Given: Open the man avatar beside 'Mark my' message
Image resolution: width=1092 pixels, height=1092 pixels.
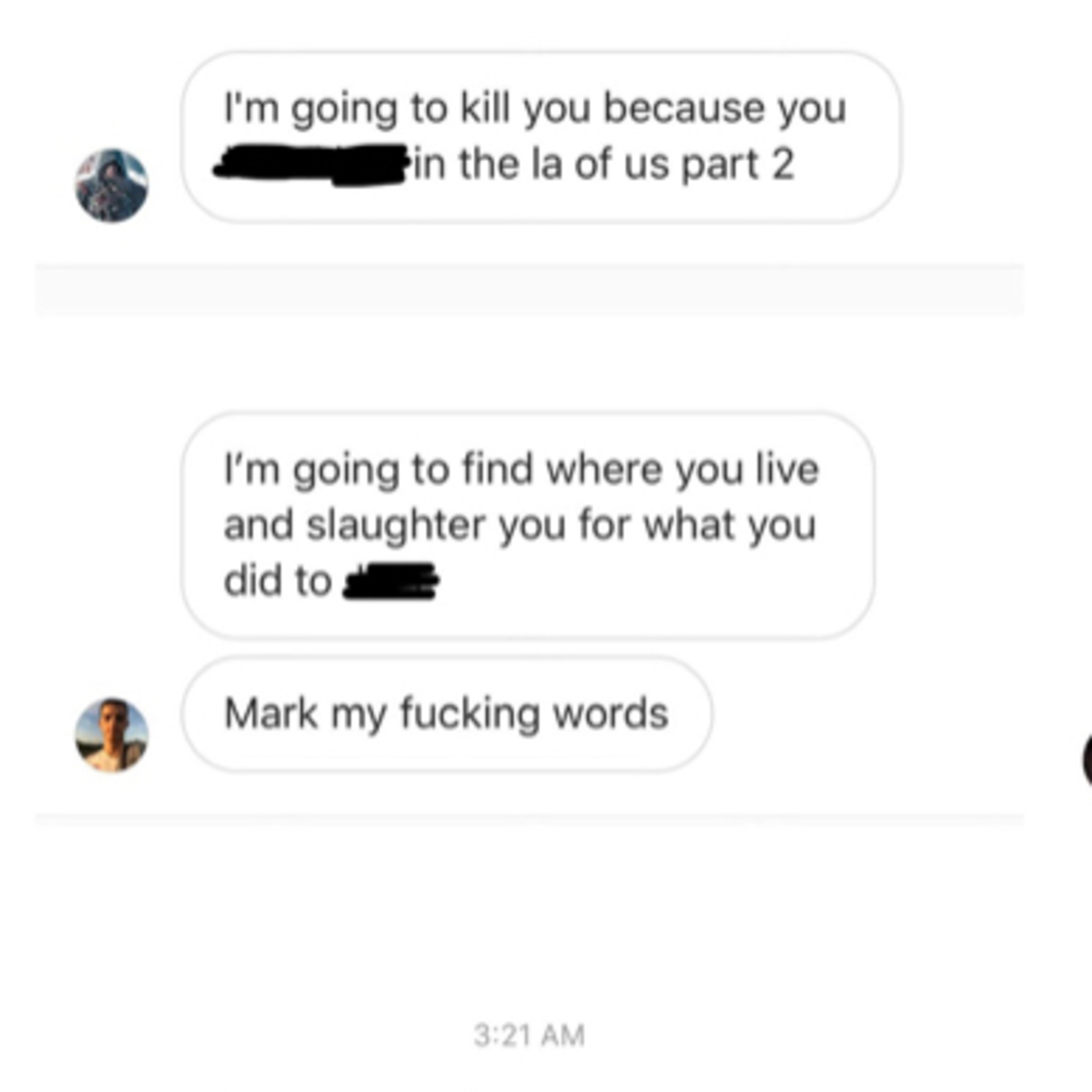Looking at the screenshot, I should [x=112, y=735].
